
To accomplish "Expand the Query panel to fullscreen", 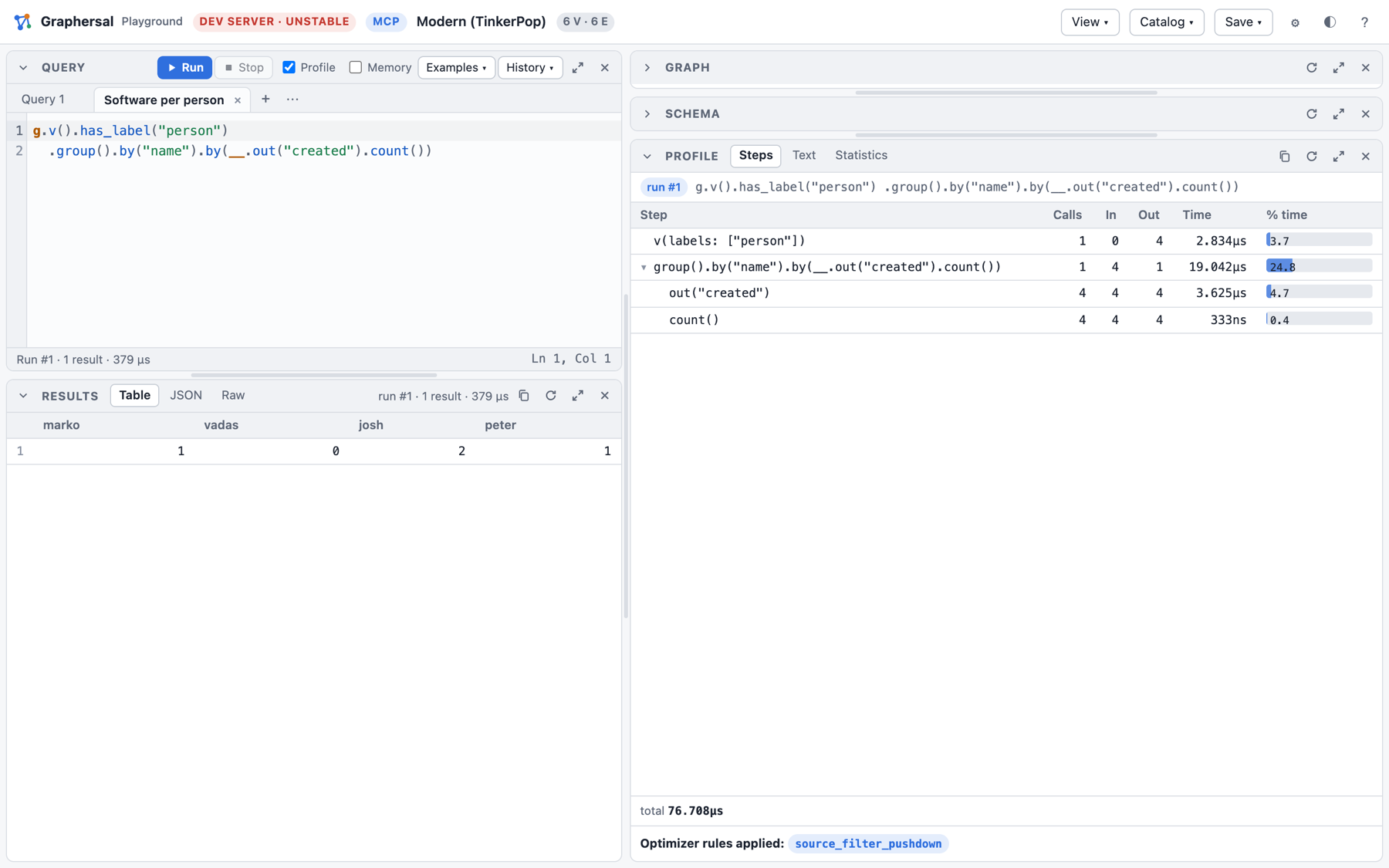I will pos(578,68).
